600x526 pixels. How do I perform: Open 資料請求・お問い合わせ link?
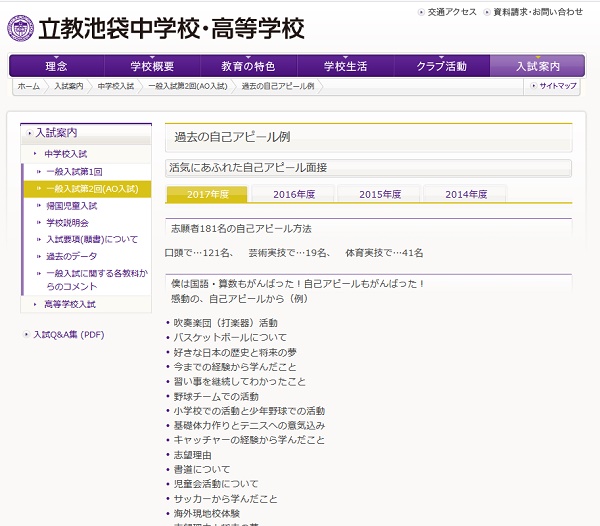pyautogui.click(x=537, y=12)
